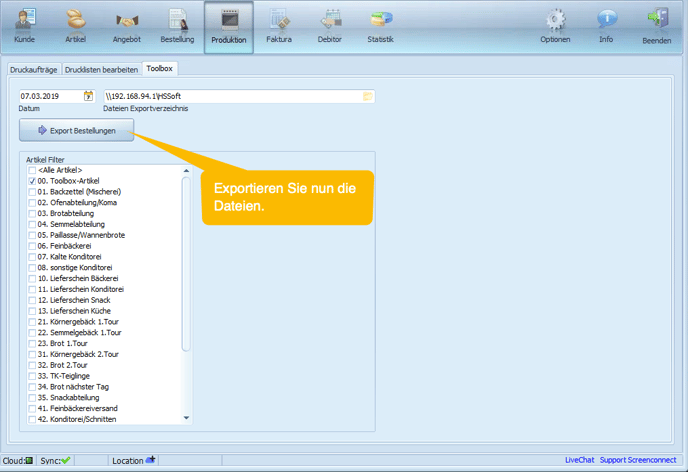The width and height of the screenshot is (688, 472).
Task: Open the Kunde module icon
Action: click(x=25, y=20)
